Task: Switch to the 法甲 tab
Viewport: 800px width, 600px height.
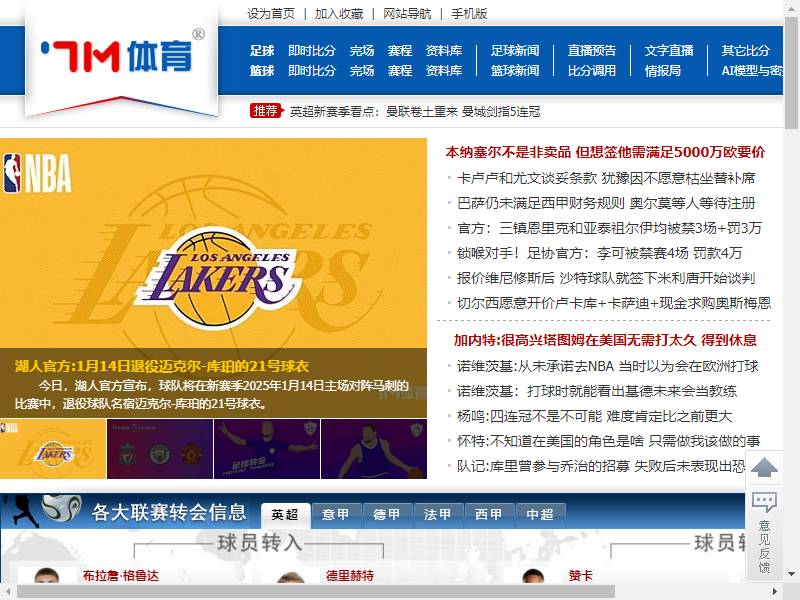Action: tap(438, 514)
